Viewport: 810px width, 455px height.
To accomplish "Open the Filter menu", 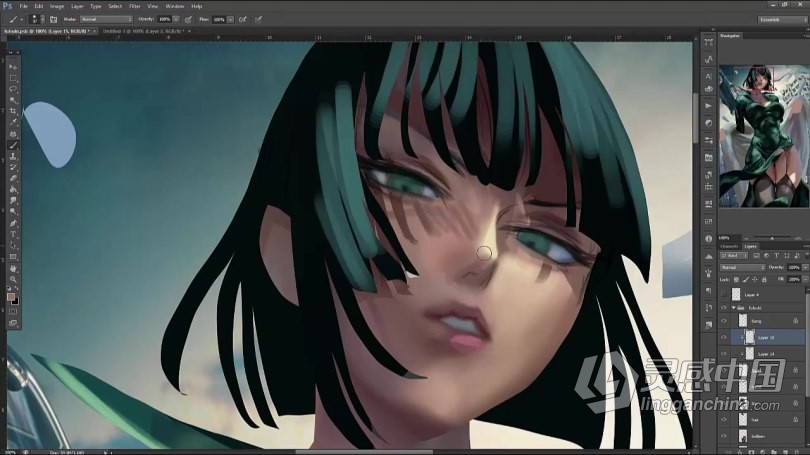I will [x=135, y=6].
